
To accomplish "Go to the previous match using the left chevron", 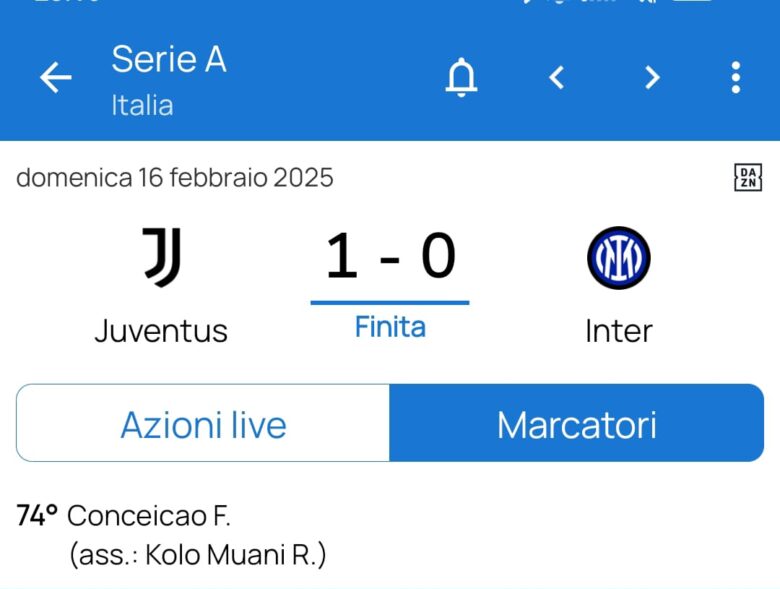I will tap(557, 77).
